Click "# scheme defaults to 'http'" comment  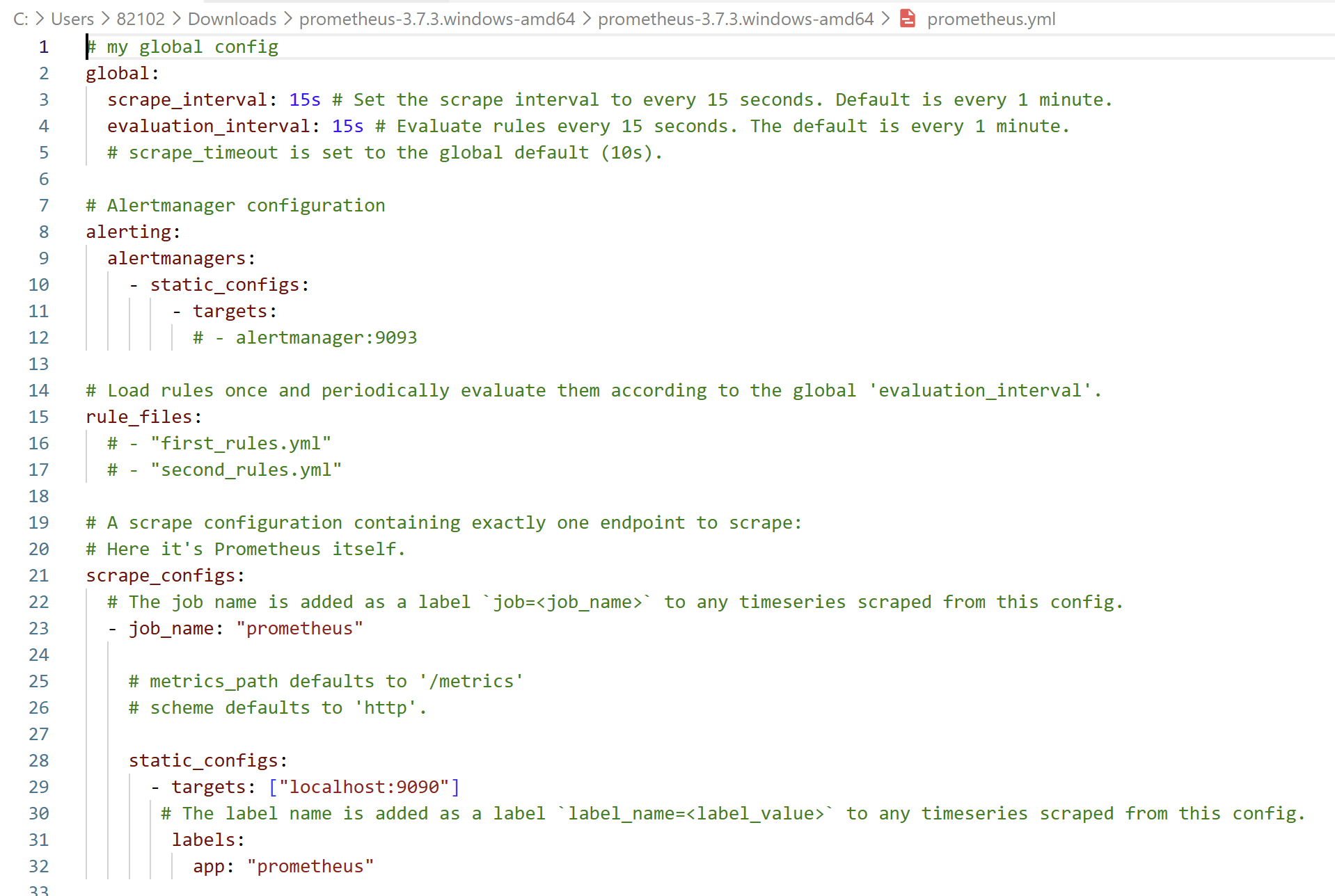pos(278,707)
